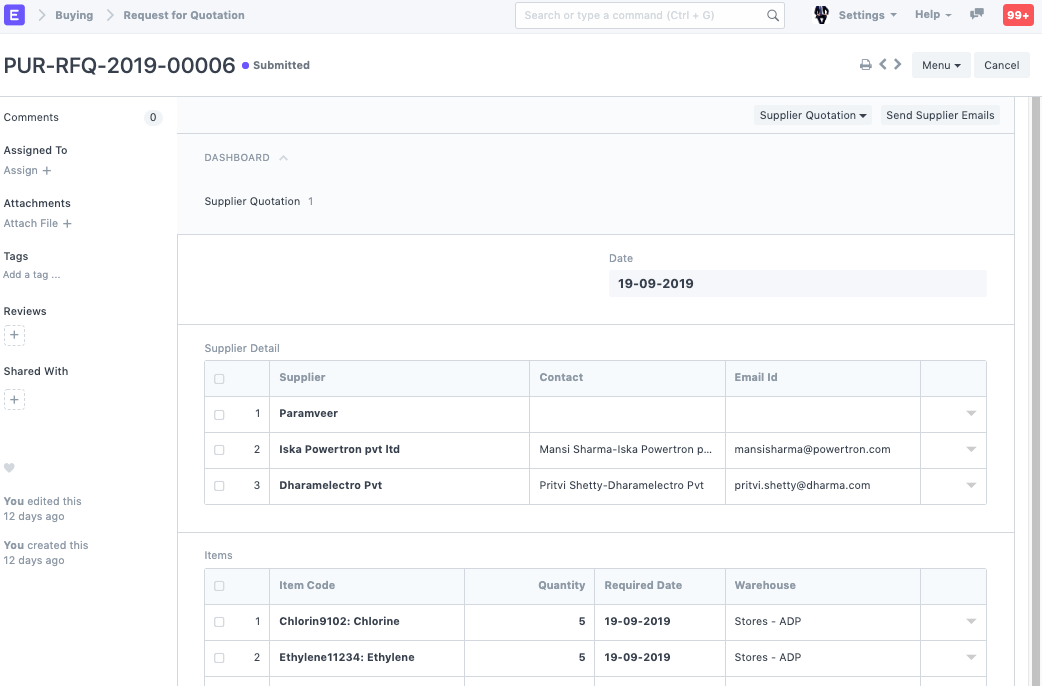
Task: Click Send Supplier Emails button
Action: (940, 115)
